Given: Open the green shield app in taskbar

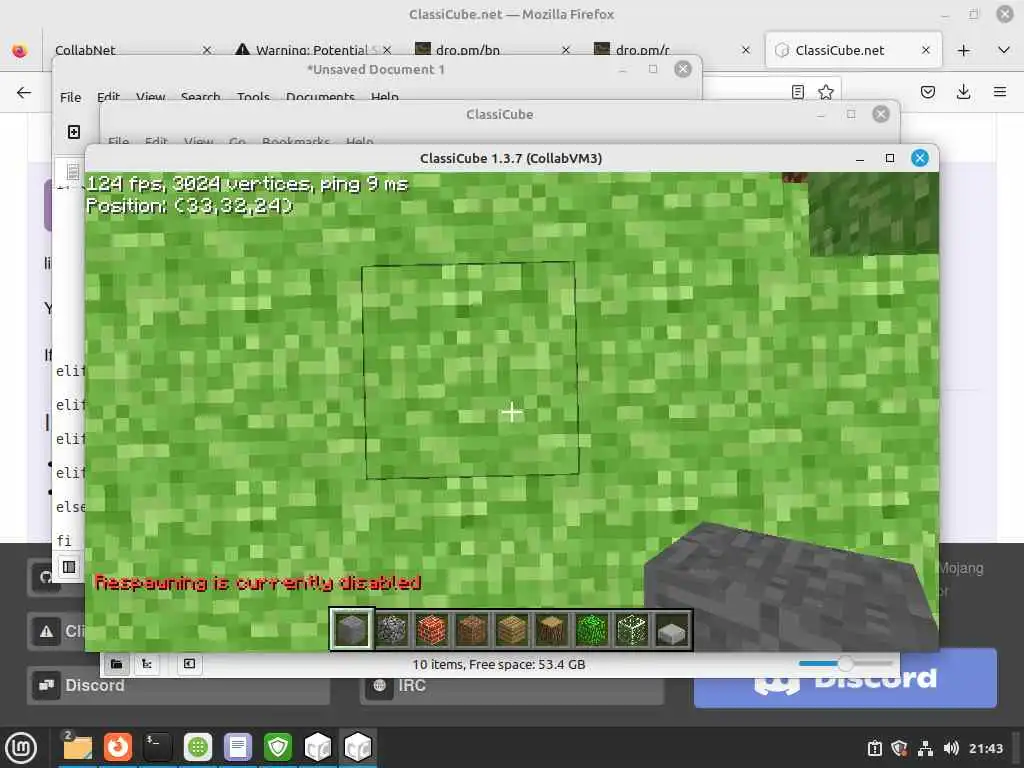Looking at the screenshot, I should point(278,747).
